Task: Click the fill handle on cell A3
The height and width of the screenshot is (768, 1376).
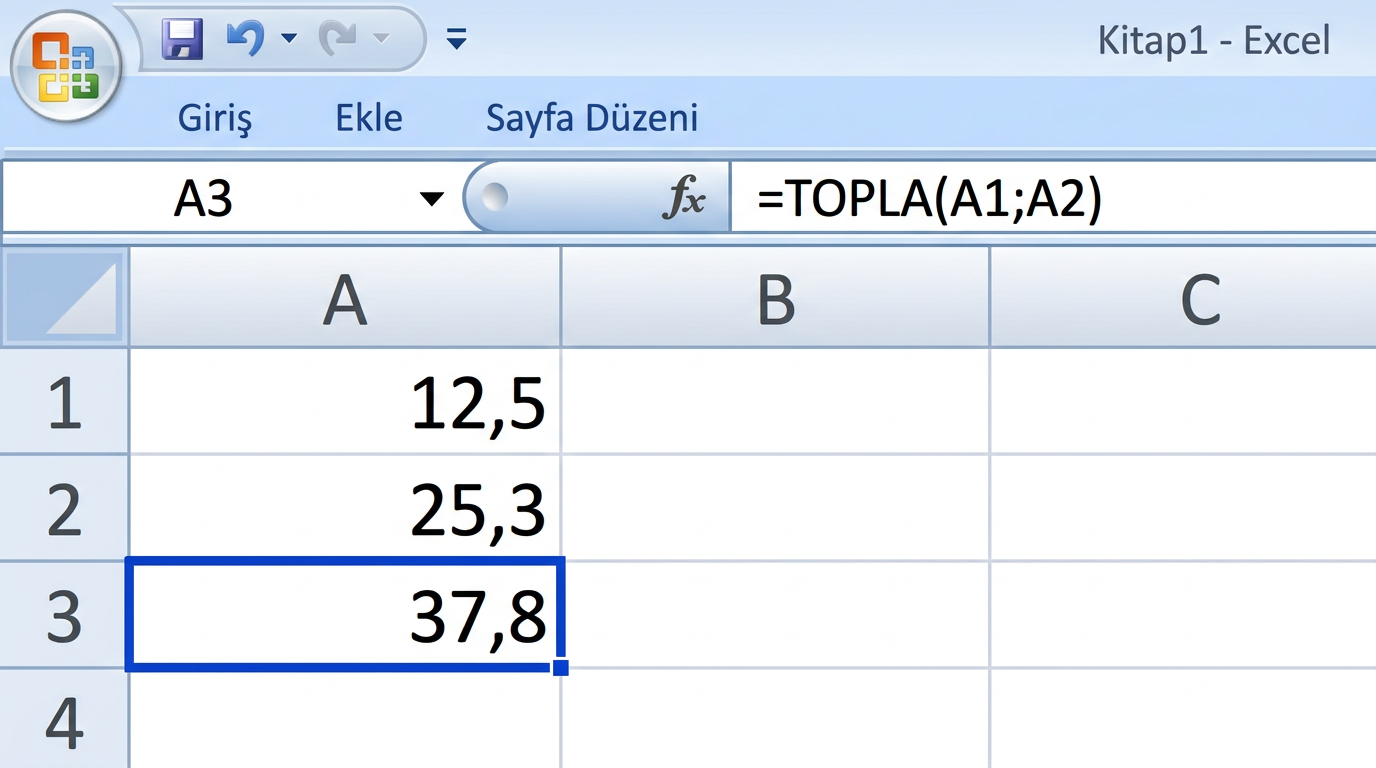Action: click(x=560, y=667)
